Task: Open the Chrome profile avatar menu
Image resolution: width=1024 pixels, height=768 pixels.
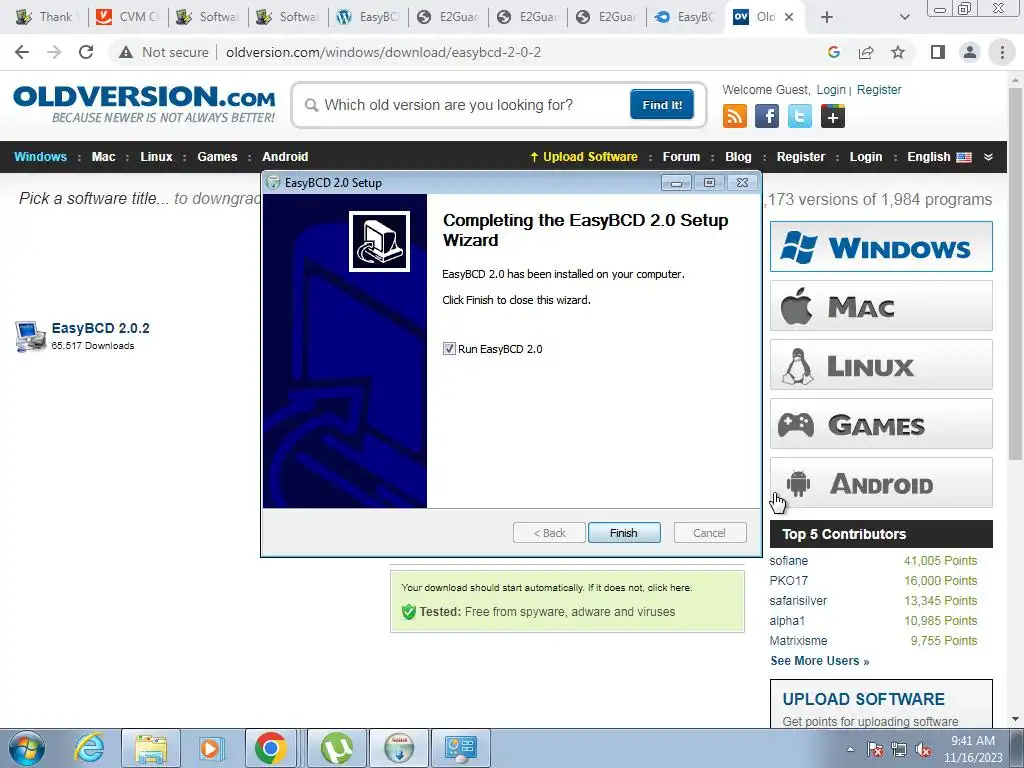Action: coord(970,52)
